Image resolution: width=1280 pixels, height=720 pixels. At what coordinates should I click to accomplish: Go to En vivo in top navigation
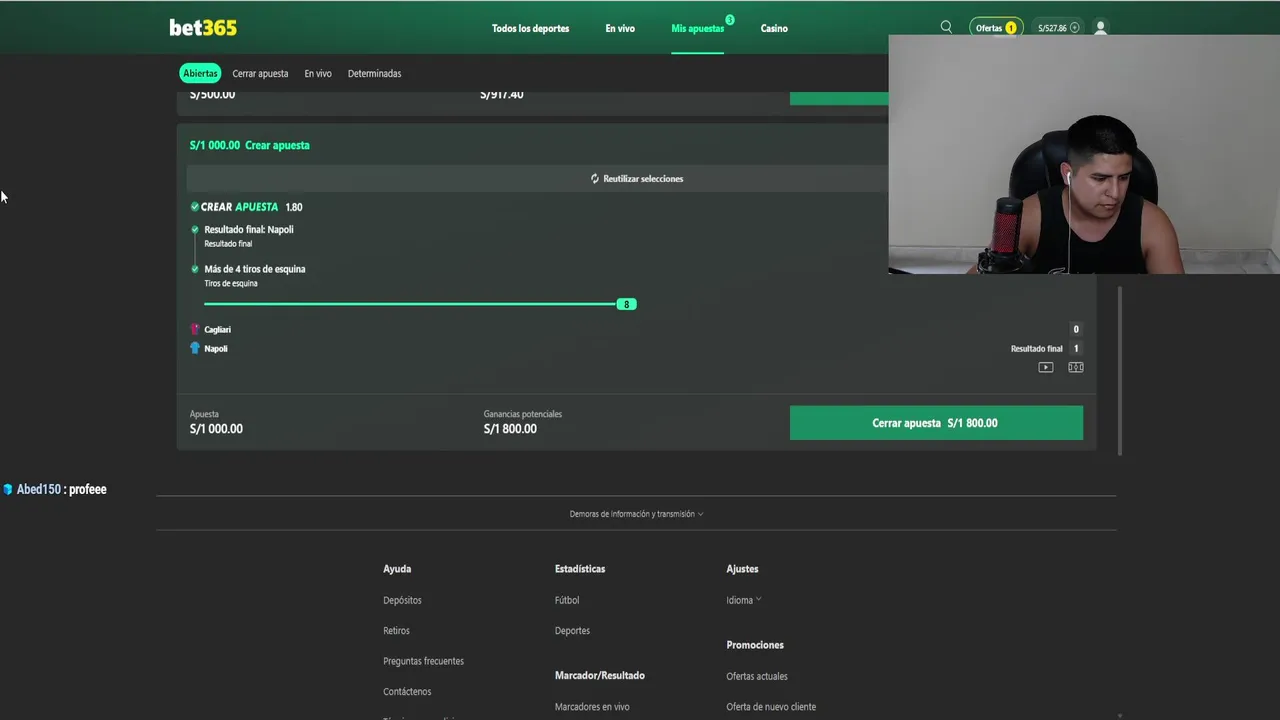(x=620, y=28)
